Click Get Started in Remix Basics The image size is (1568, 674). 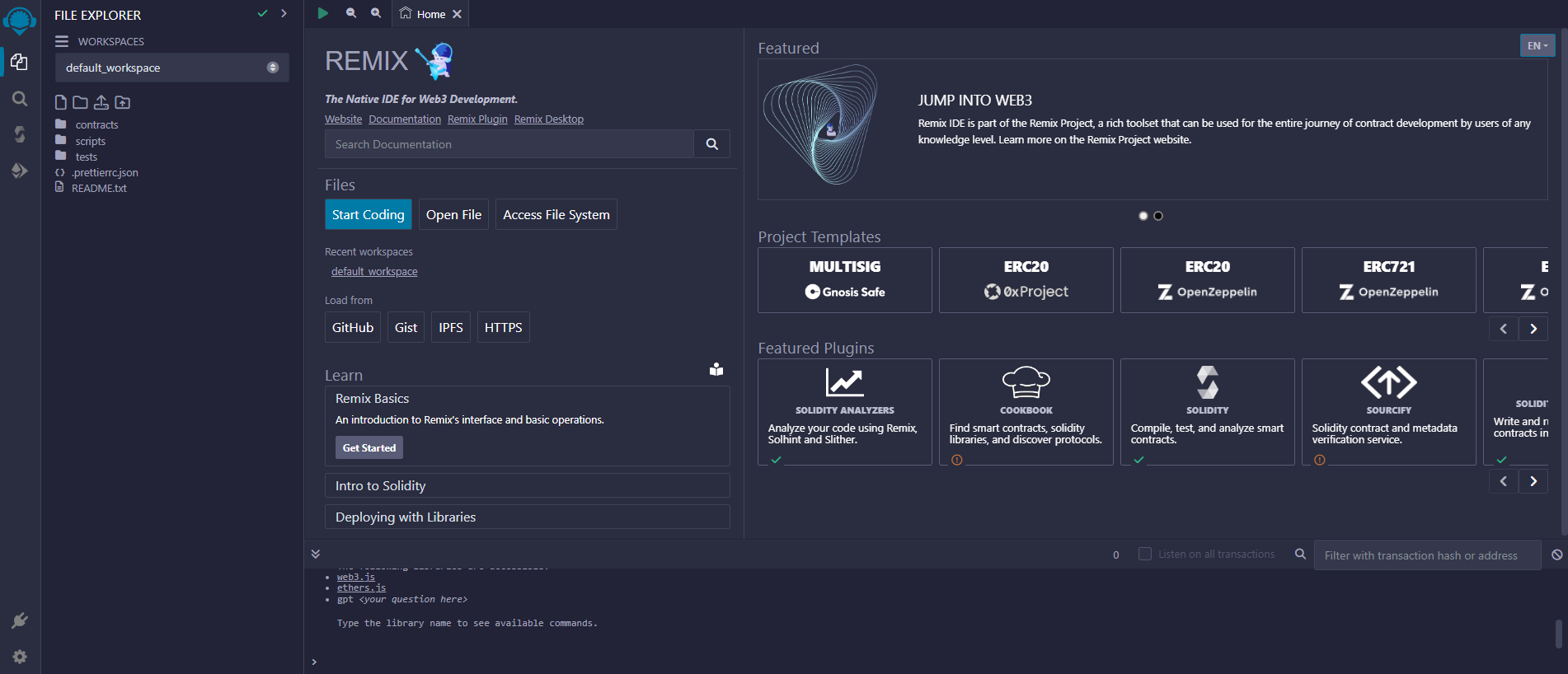[x=369, y=447]
